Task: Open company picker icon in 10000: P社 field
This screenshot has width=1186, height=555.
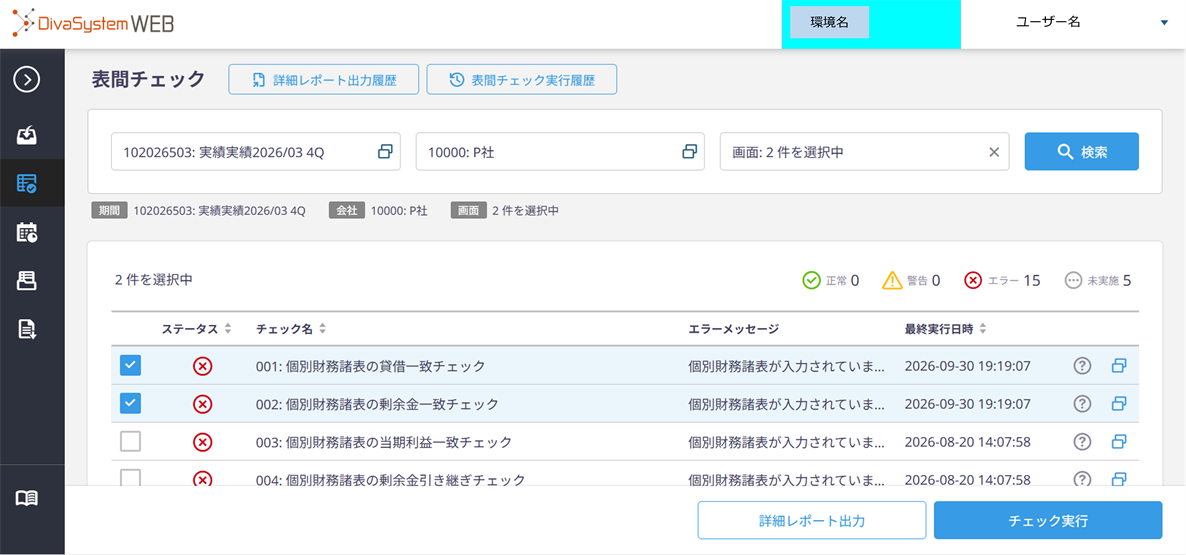Action: point(689,152)
